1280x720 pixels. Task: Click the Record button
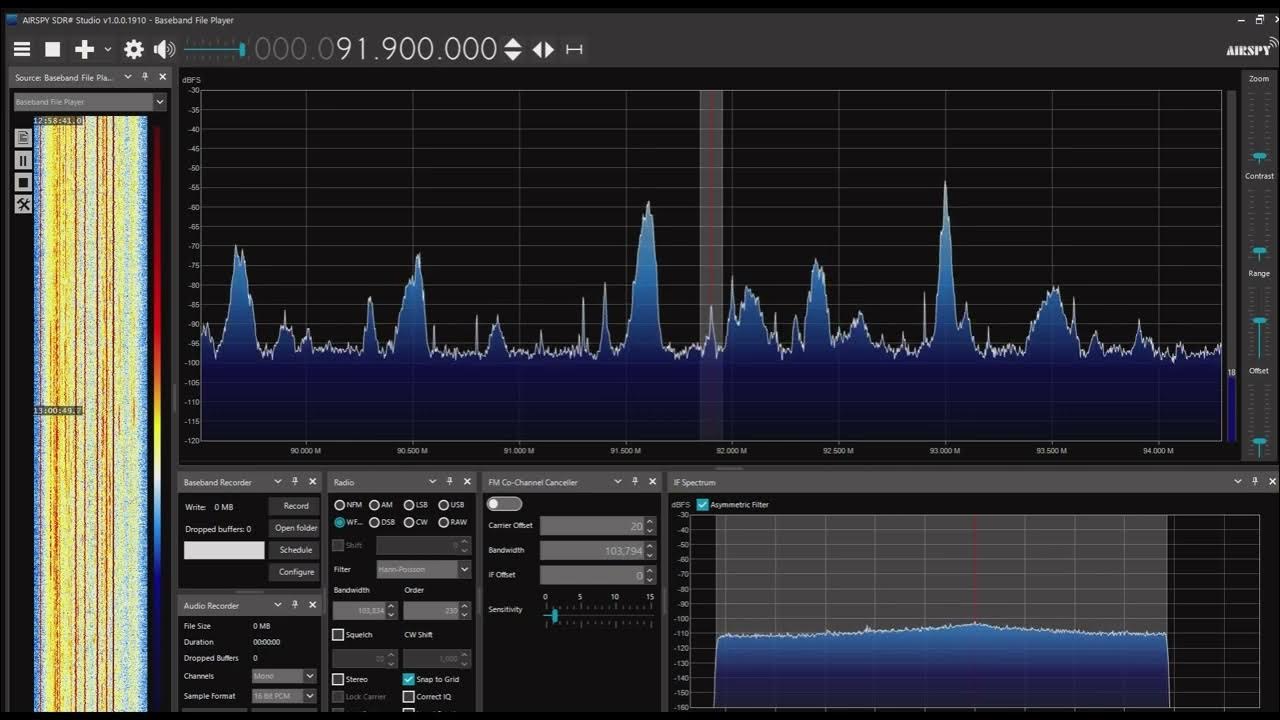pos(296,506)
